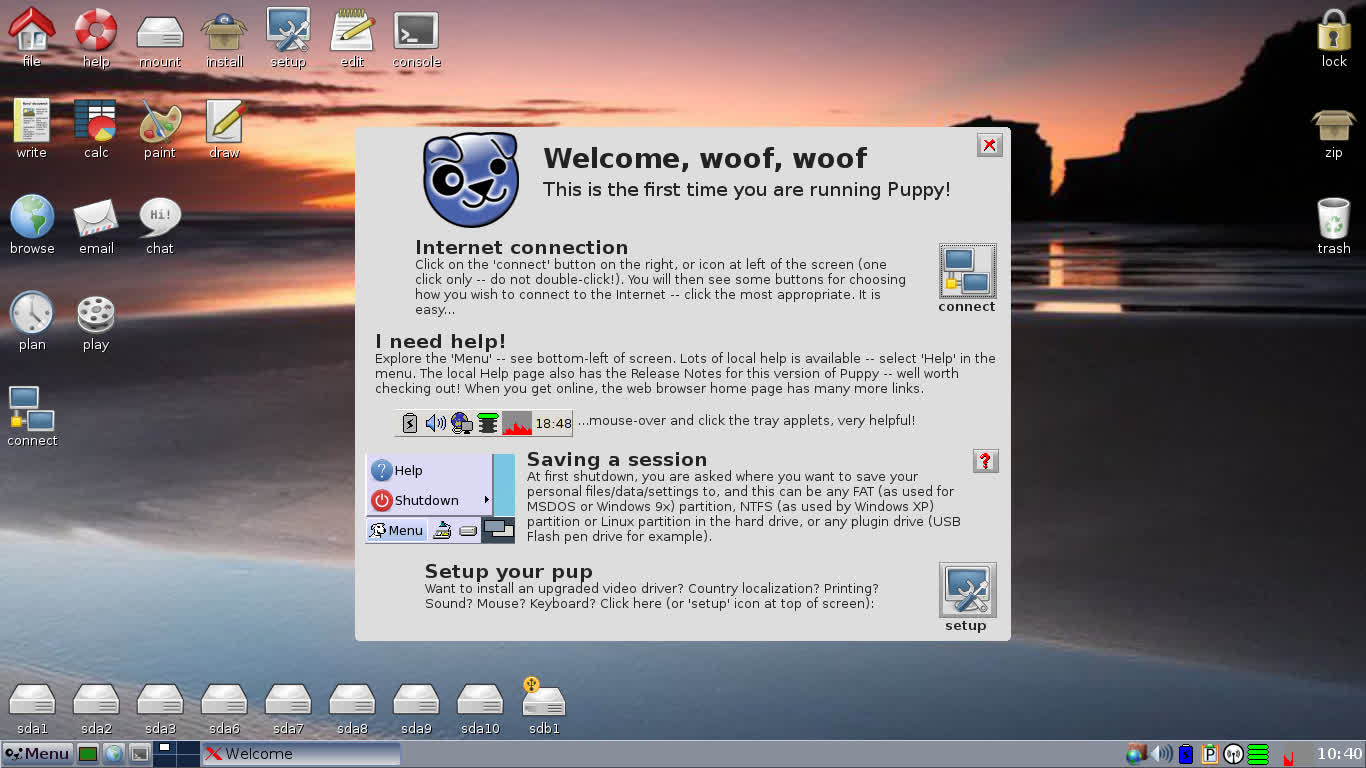Launch the paint palette icon
Image resolution: width=1366 pixels, height=768 pixels.
coord(160,121)
